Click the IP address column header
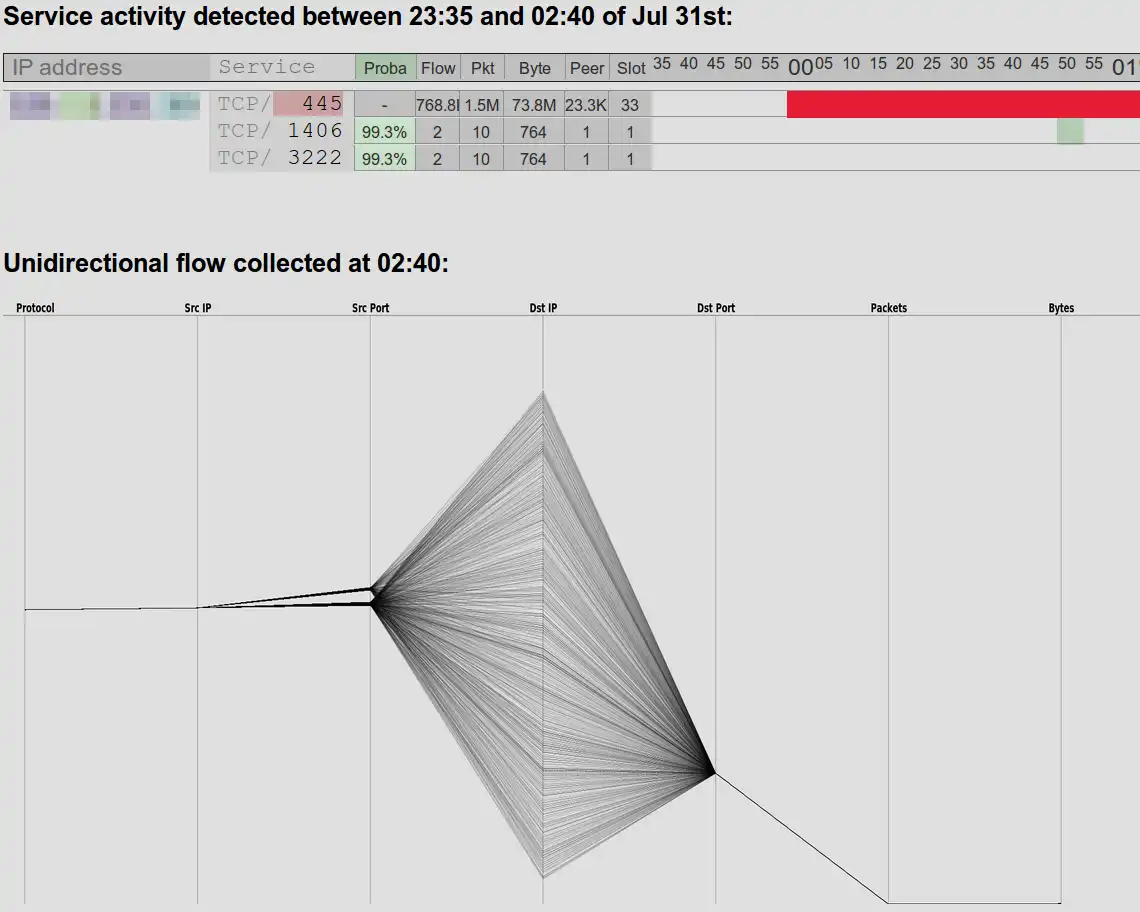1140x912 pixels. (107, 67)
